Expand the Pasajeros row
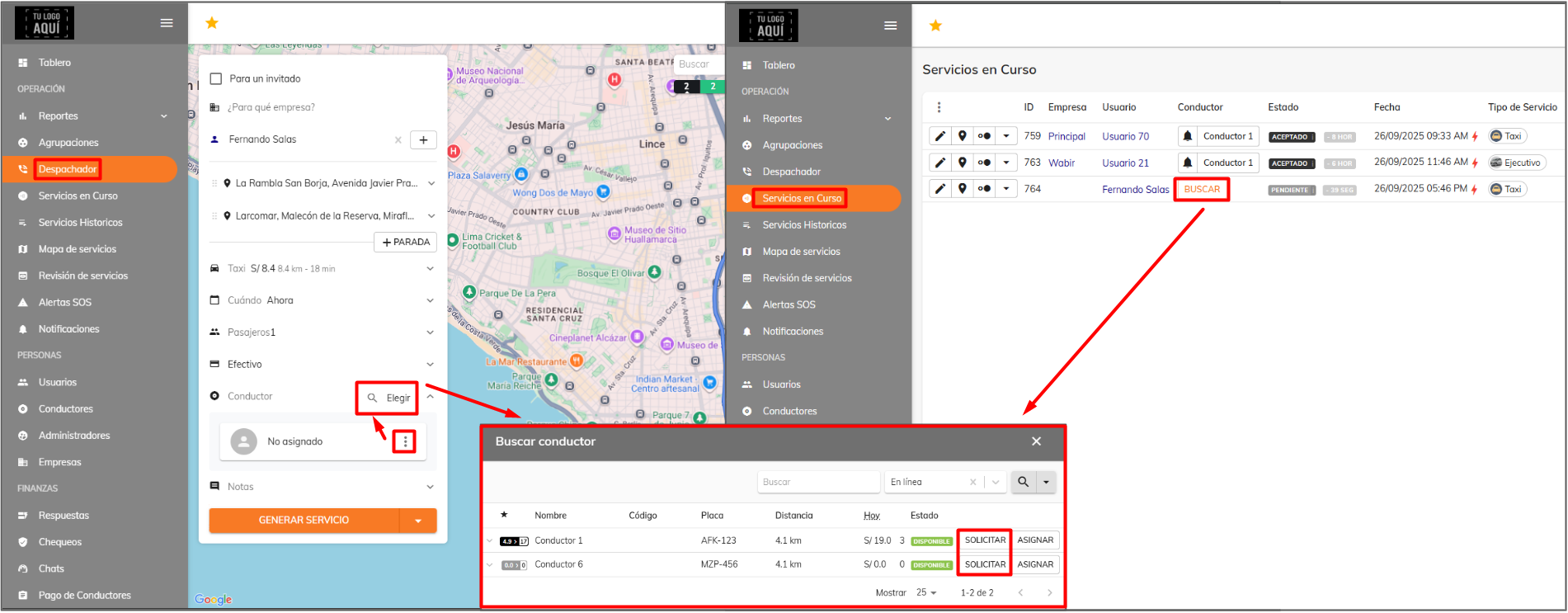The image size is (1568, 613). [x=430, y=332]
